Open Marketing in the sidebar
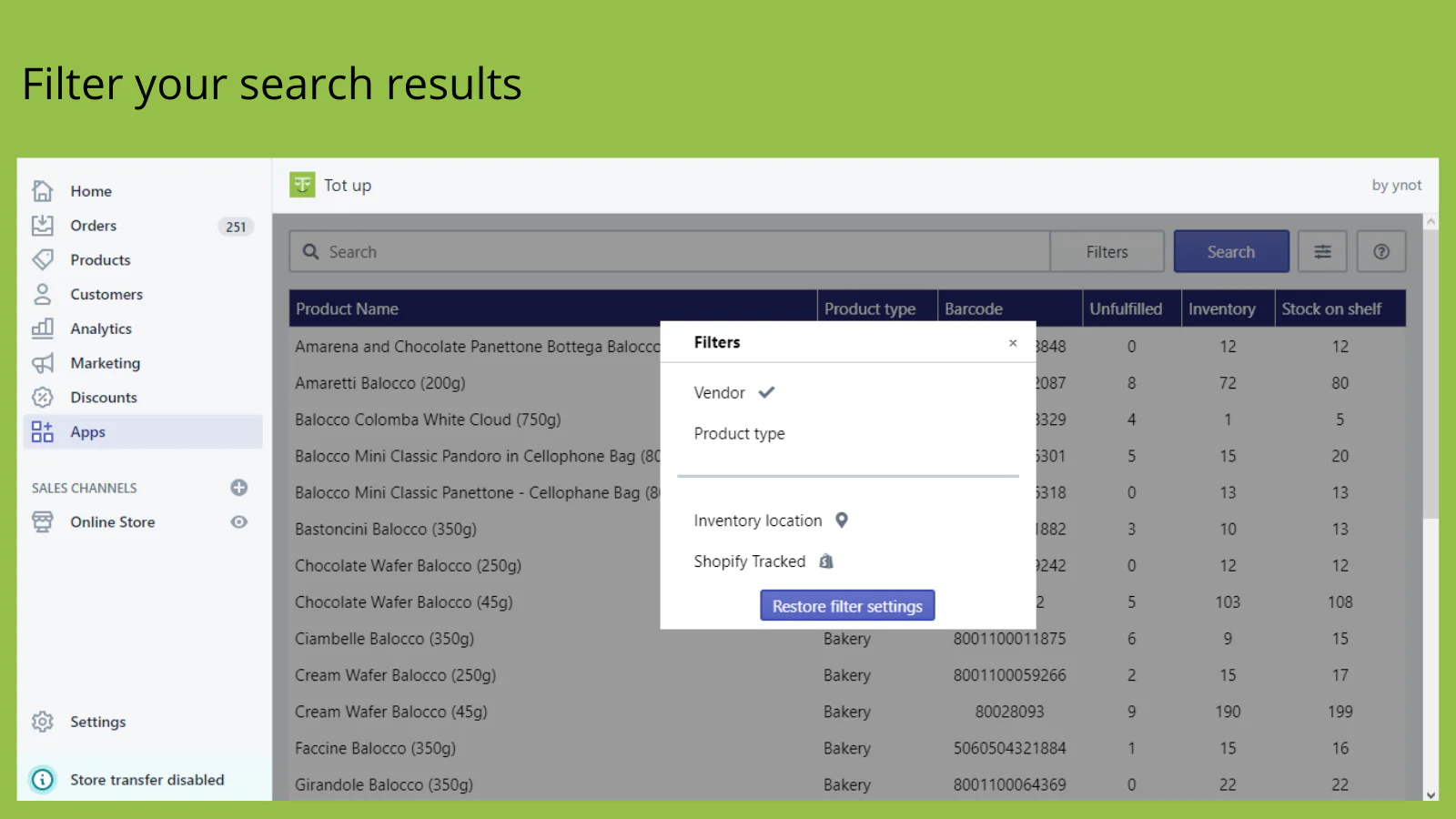This screenshot has height=819, width=1456. pyautogui.click(x=106, y=363)
